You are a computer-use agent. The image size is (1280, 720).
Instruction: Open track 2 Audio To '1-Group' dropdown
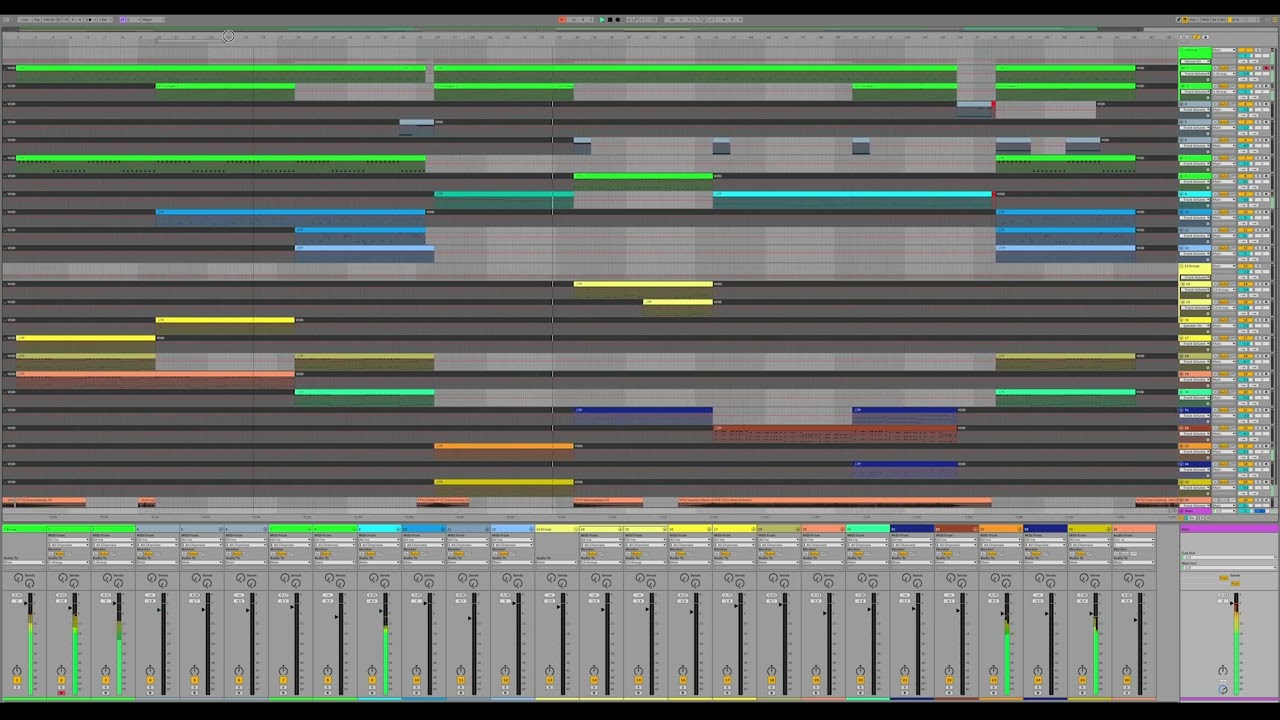pyautogui.click(x=69, y=562)
